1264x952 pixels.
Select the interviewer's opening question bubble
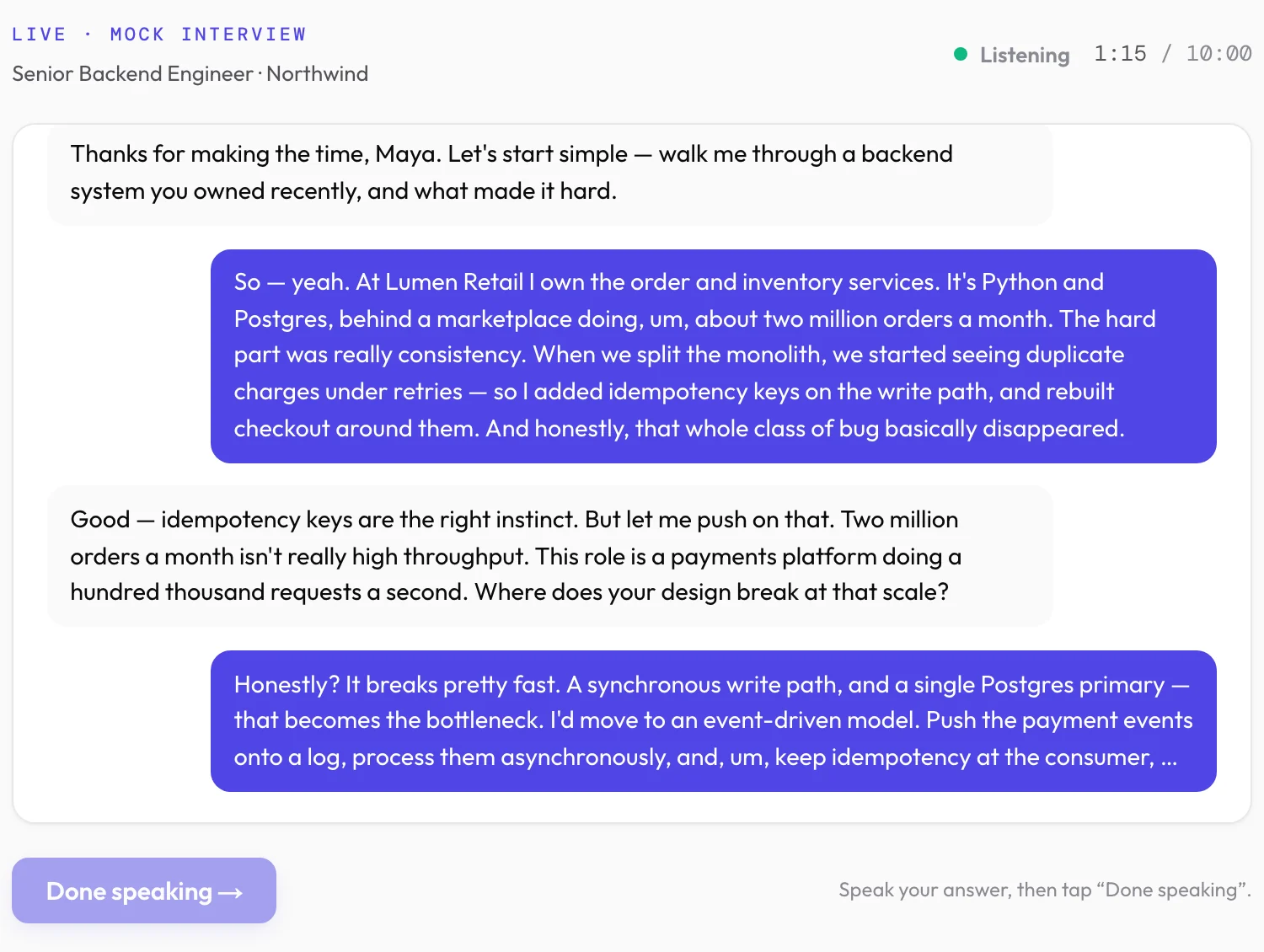click(x=549, y=174)
